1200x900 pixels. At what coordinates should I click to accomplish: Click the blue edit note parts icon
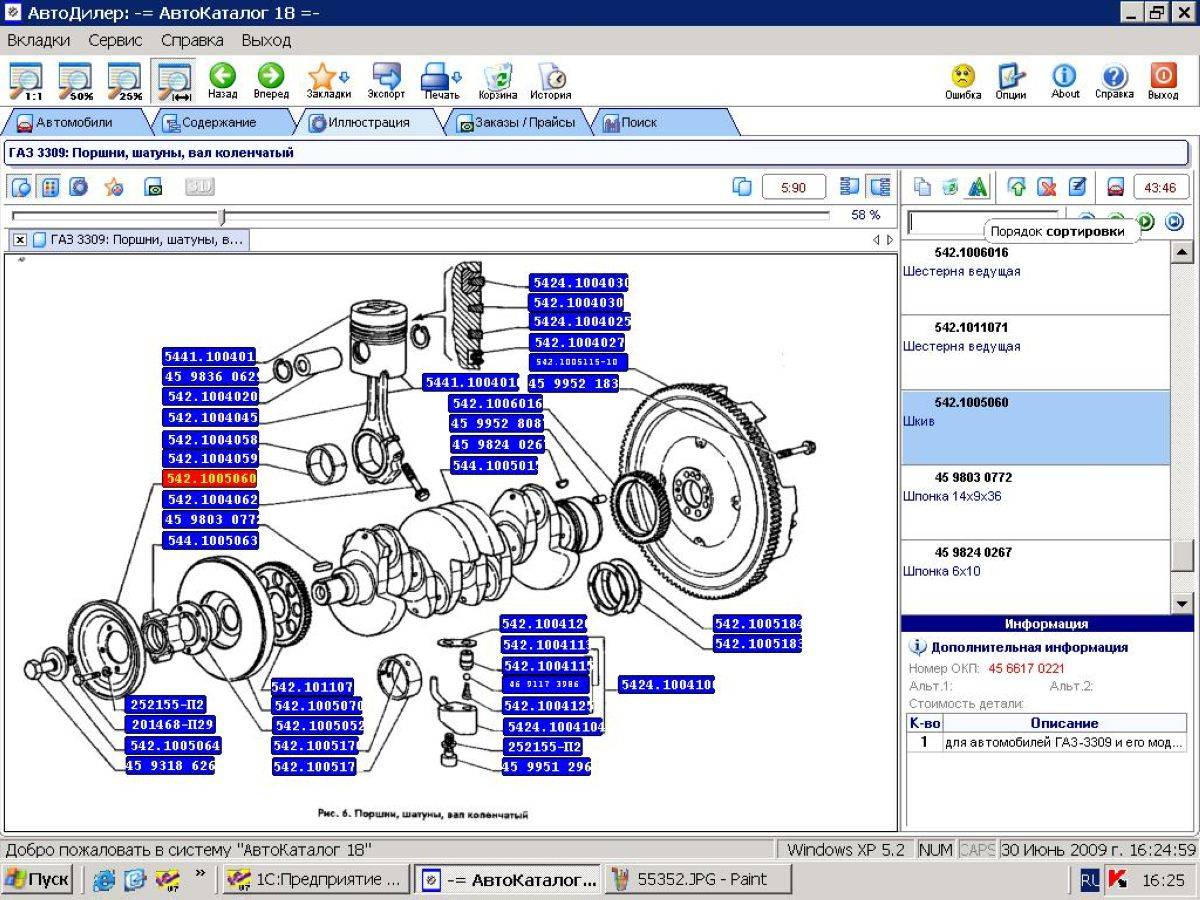coord(1077,187)
